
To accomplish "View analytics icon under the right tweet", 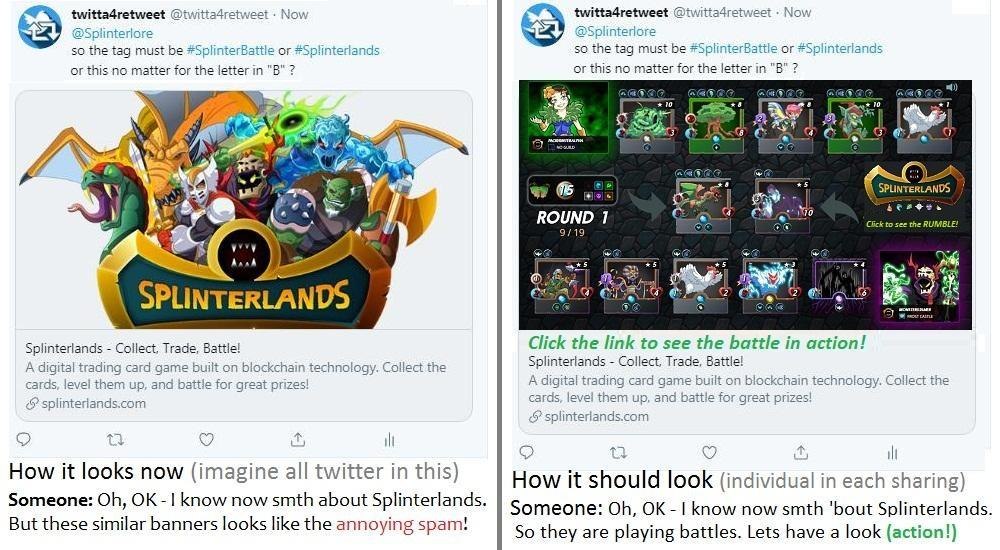I will pos(892,452).
